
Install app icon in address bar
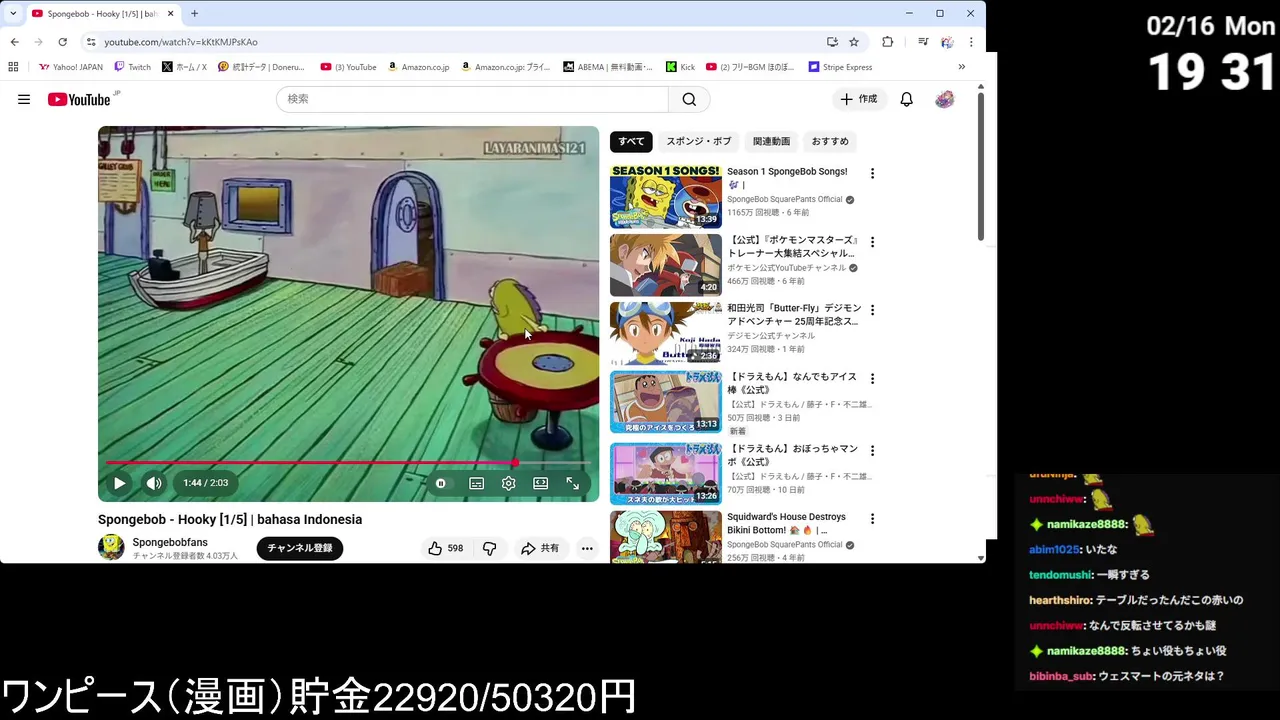pyautogui.click(x=832, y=42)
